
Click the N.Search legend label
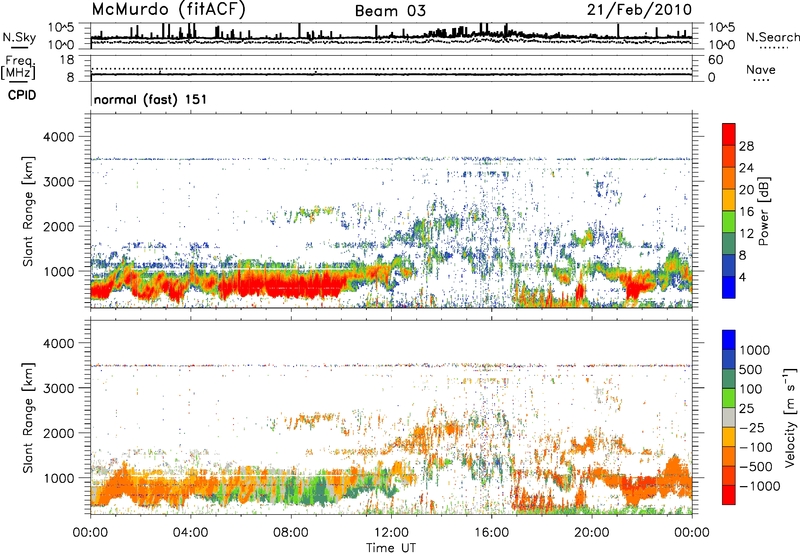click(x=772, y=37)
